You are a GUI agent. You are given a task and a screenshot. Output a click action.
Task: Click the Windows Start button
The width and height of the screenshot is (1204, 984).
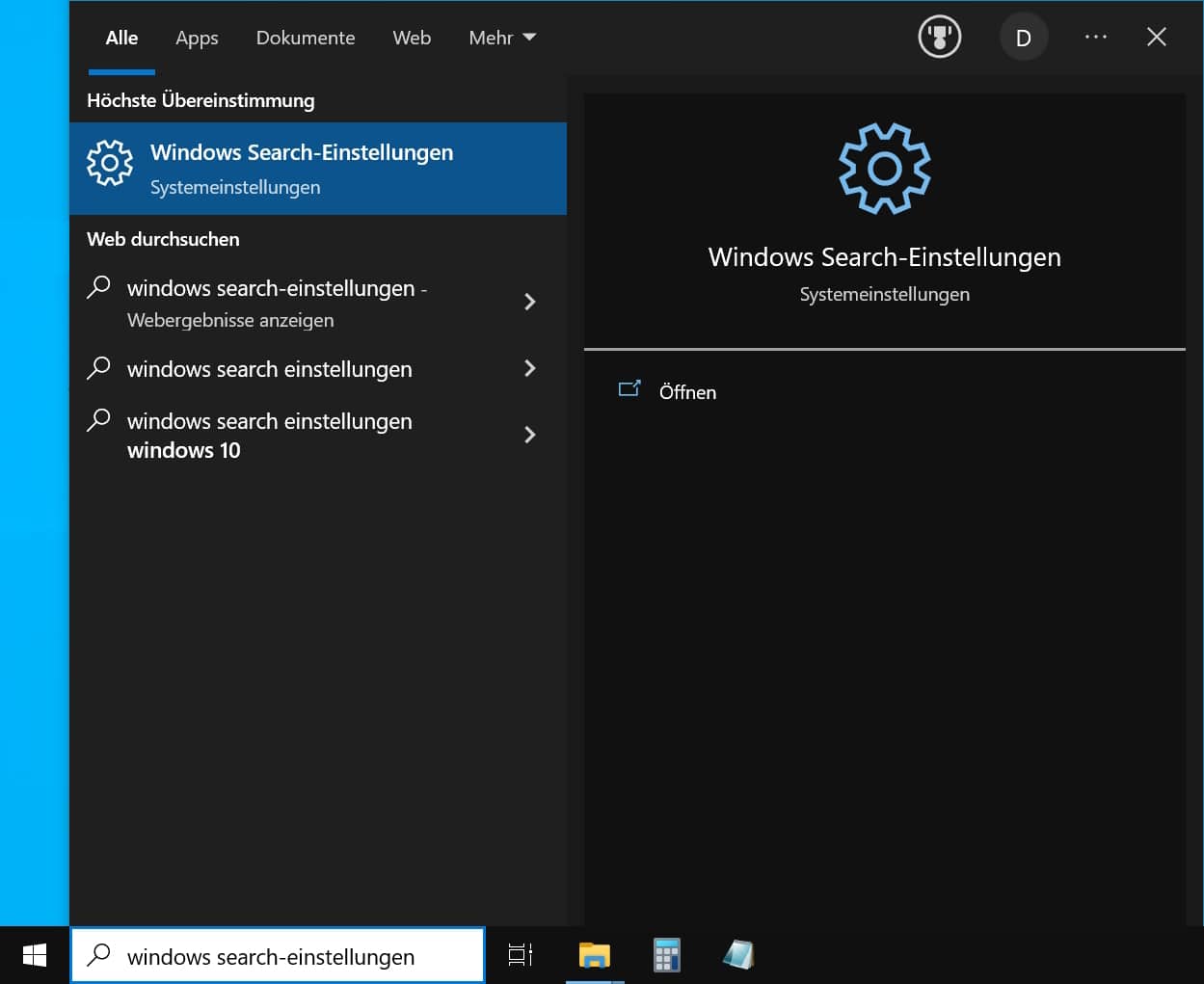(x=35, y=955)
